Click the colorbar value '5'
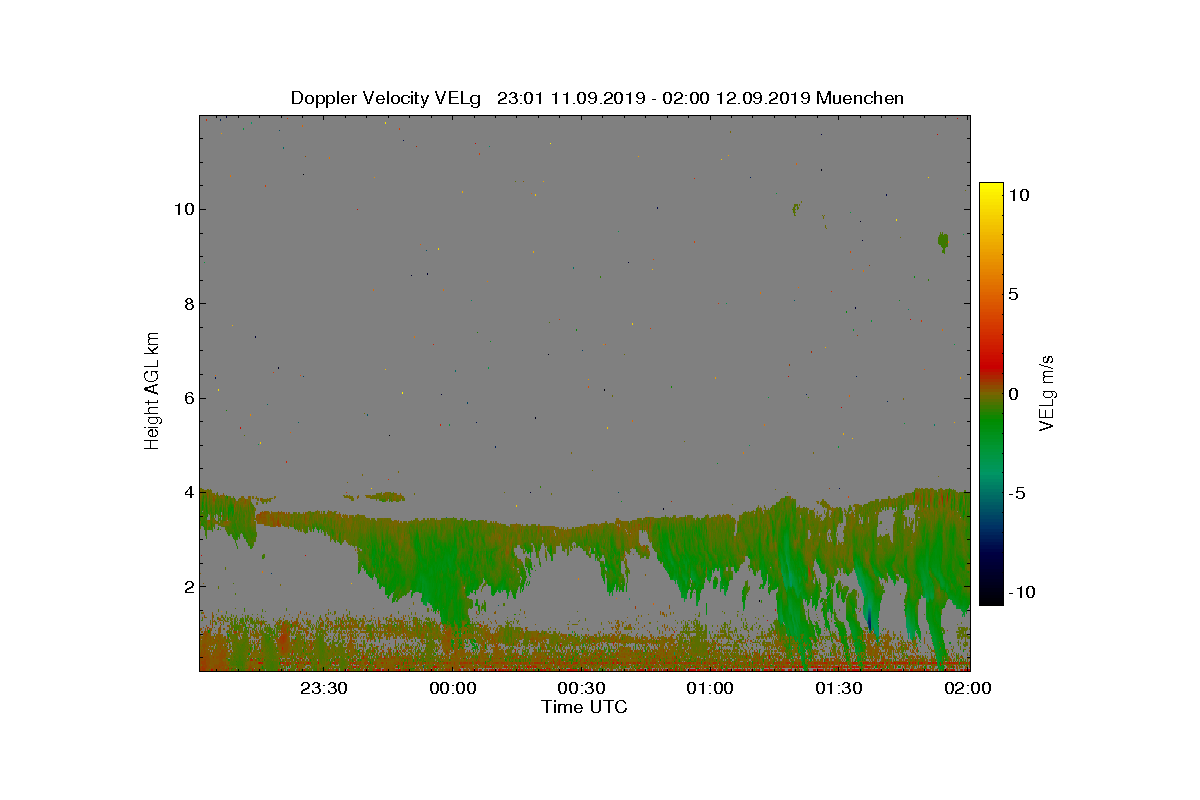This screenshot has width=1200, height=800. click(x=1013, y=295)
